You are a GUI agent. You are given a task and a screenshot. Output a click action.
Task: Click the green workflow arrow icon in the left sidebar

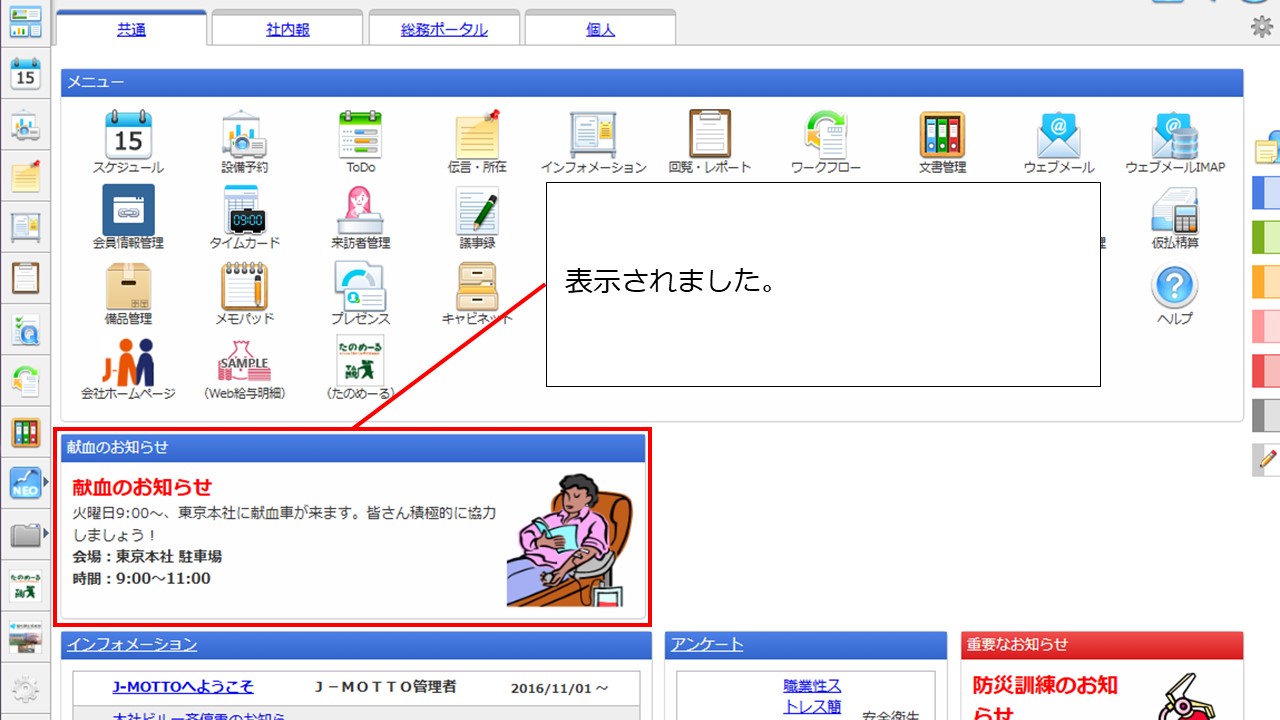click(25, 381)
